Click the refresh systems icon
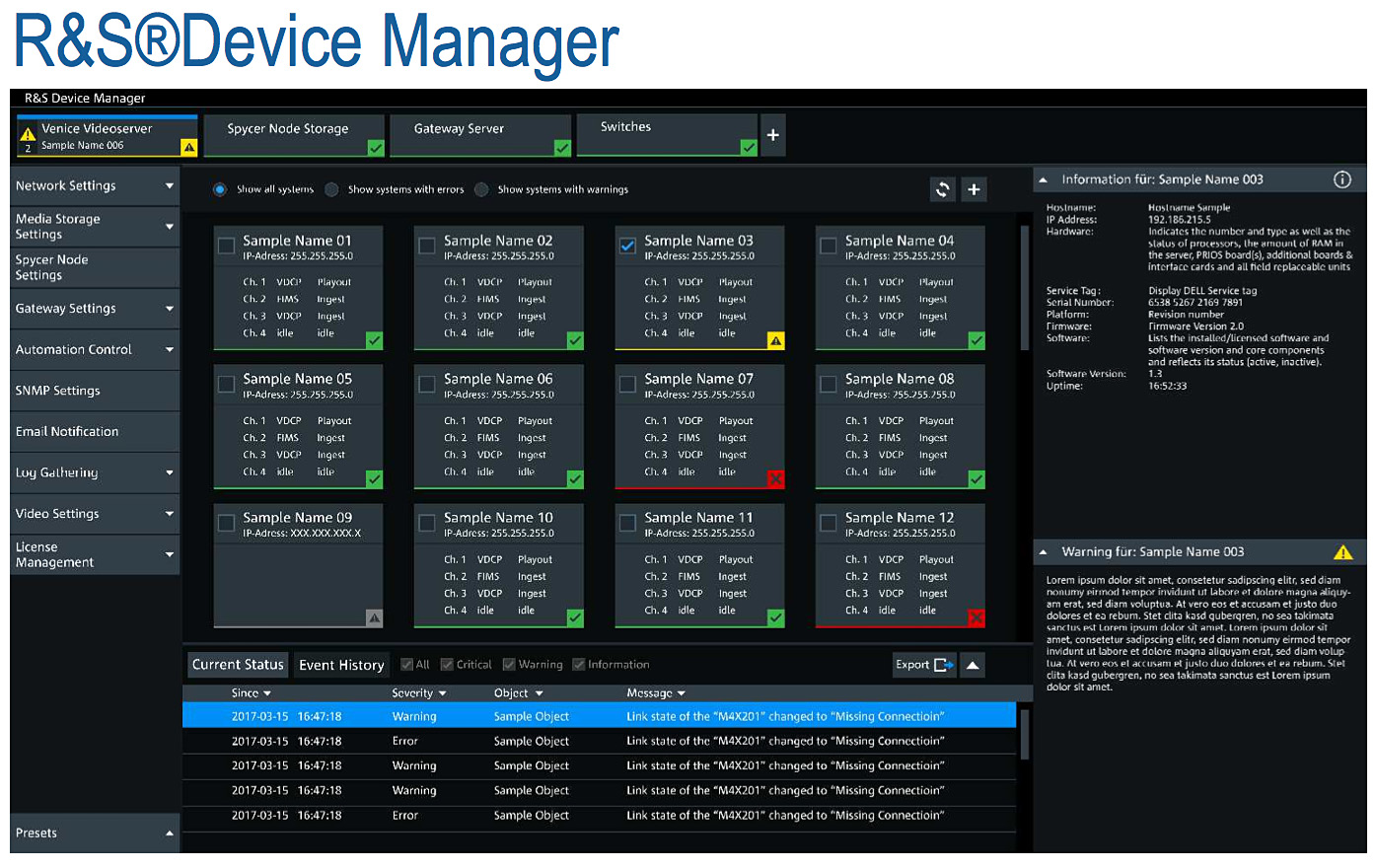 pos(943,189)
